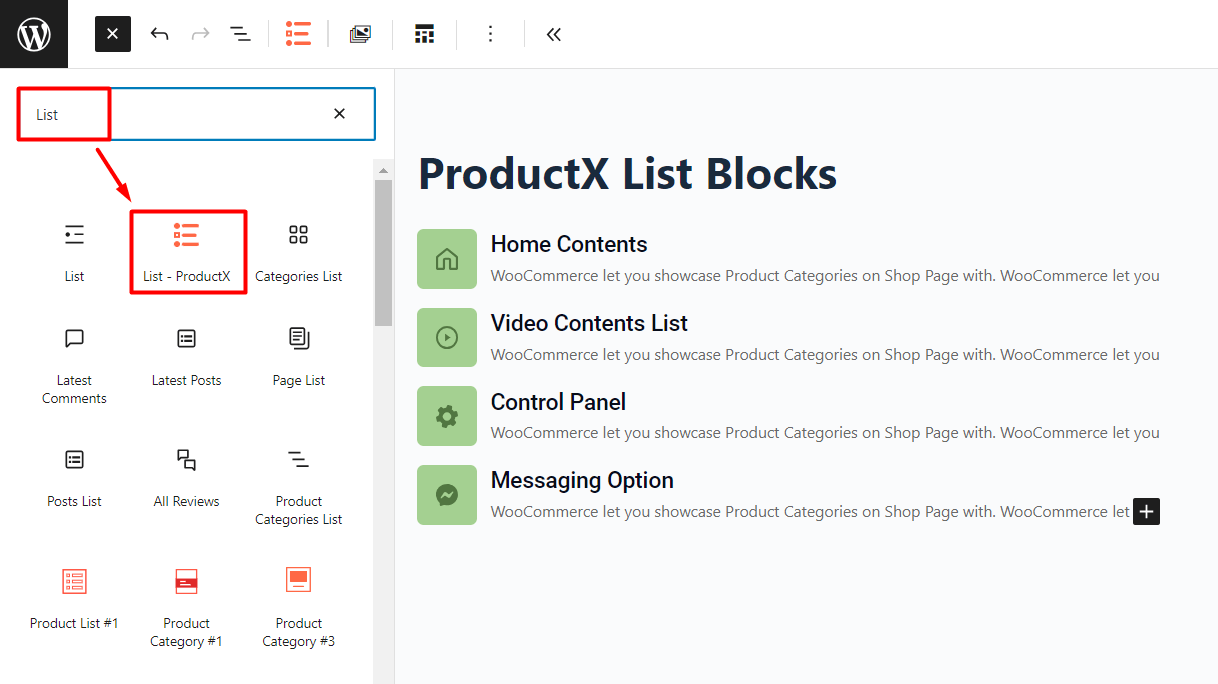Insert the Latest Comments block
This screenshot has height=684, width=1218.
(75, 365)
